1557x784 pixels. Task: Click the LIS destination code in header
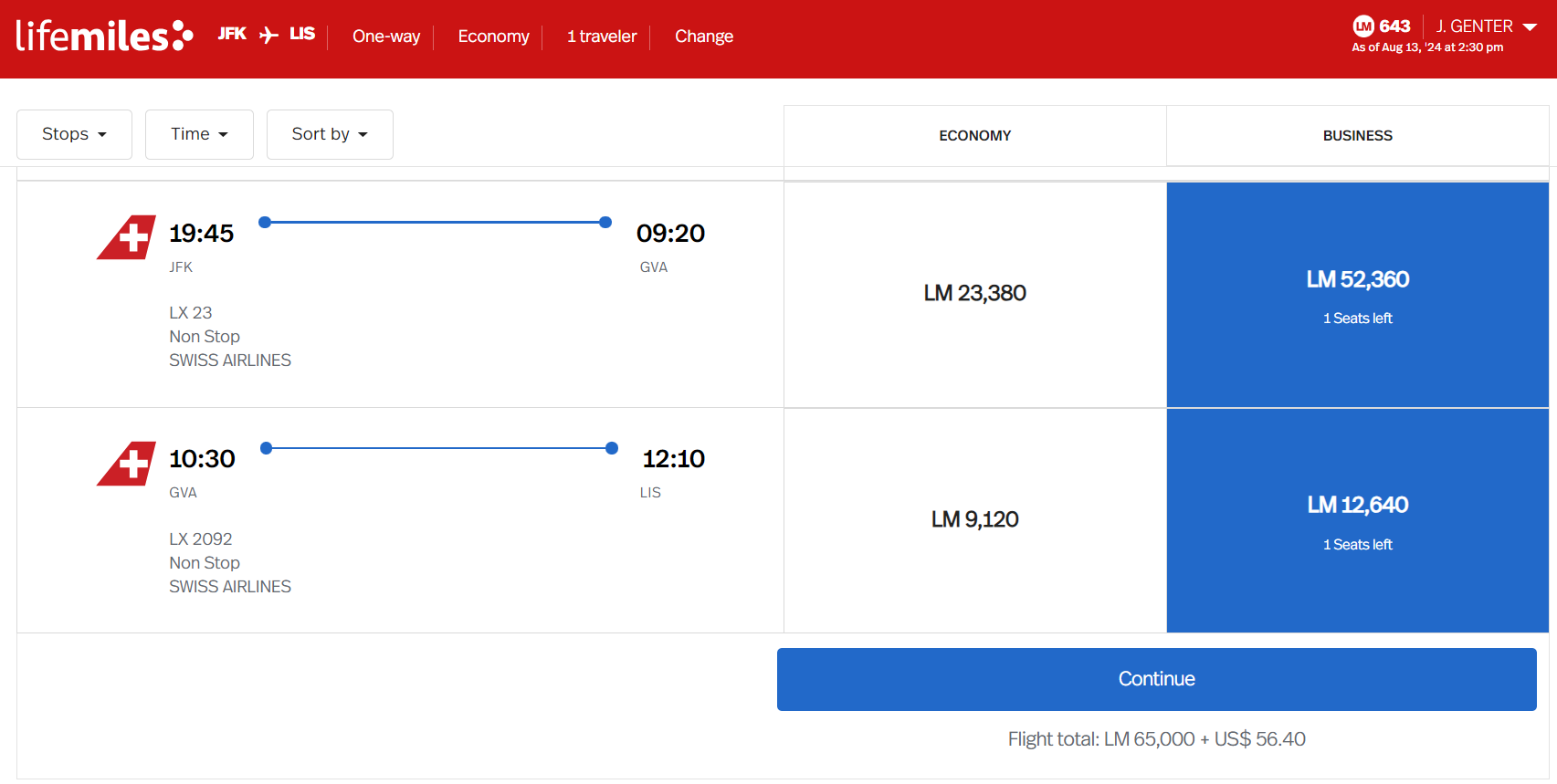302,34
